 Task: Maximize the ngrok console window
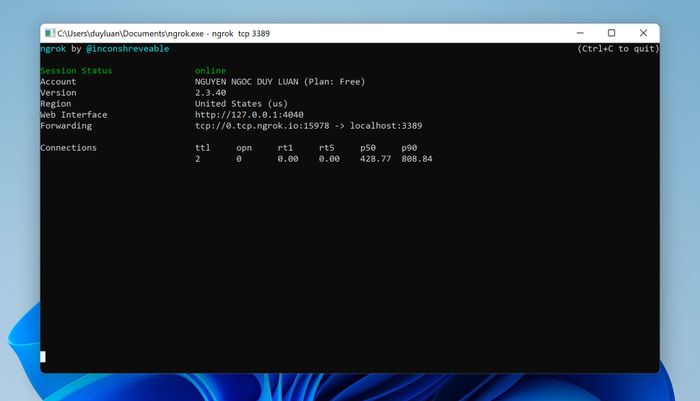coord(612,33)
